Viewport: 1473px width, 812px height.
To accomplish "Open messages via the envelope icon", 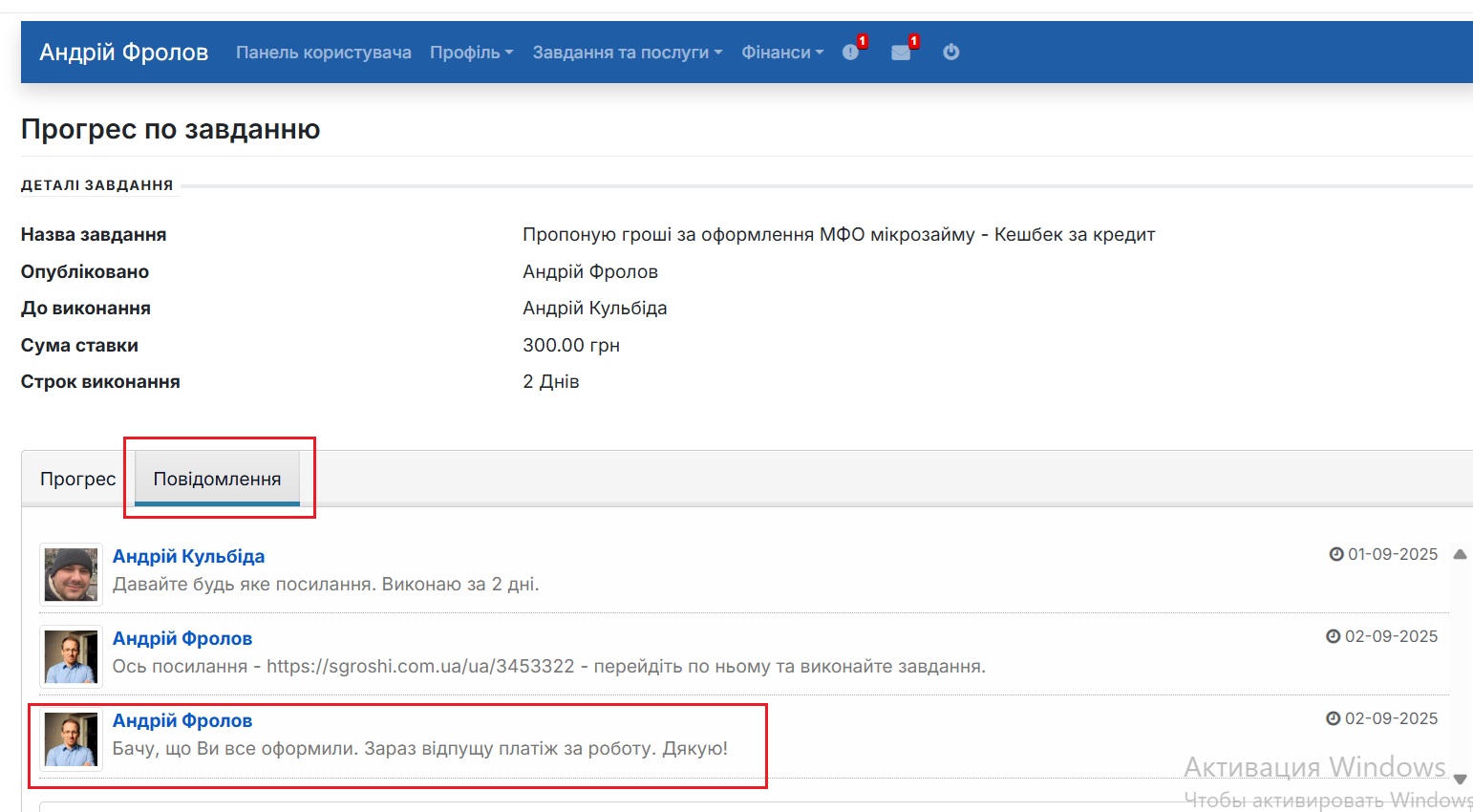I will point(901,53).
